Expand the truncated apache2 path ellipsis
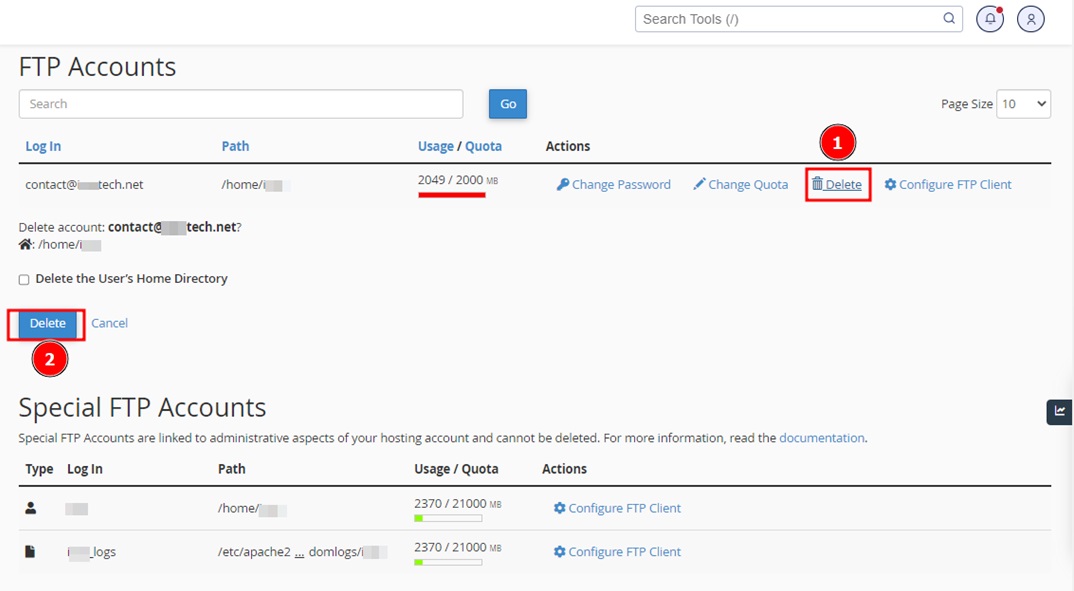The image size is (1074, 591). tap(299, 552)
